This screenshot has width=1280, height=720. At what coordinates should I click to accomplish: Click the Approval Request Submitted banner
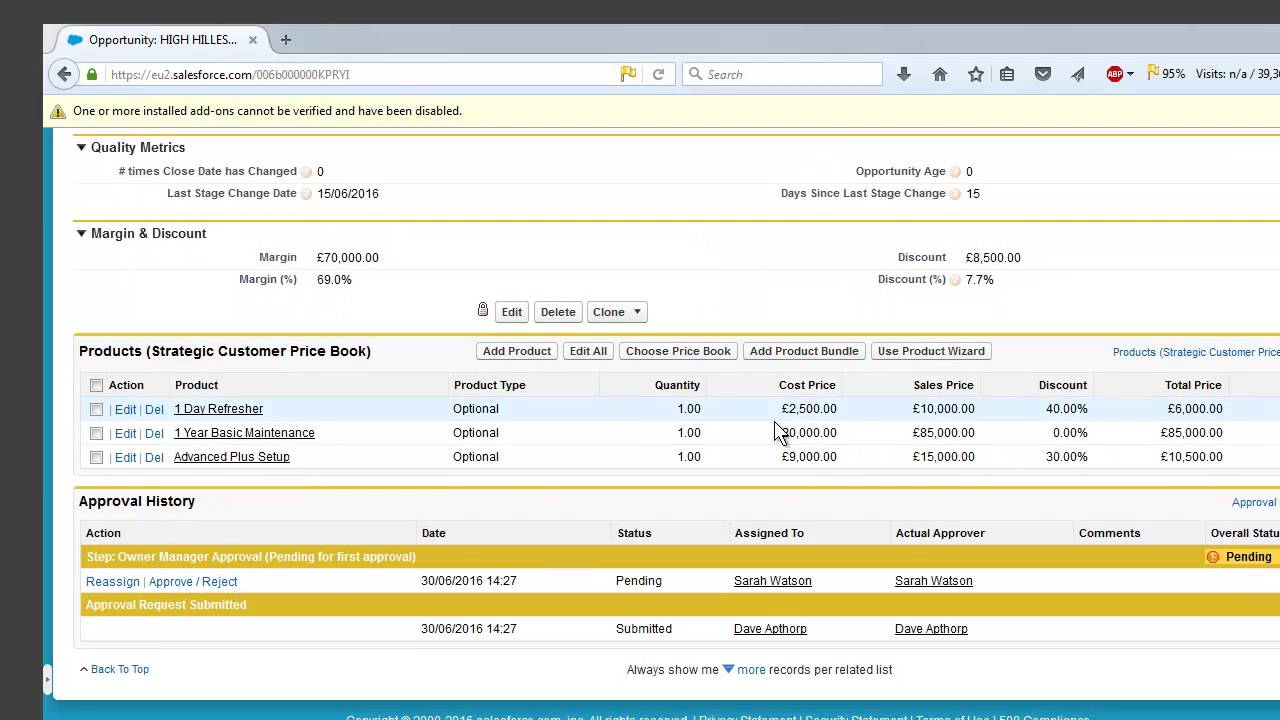680,605
